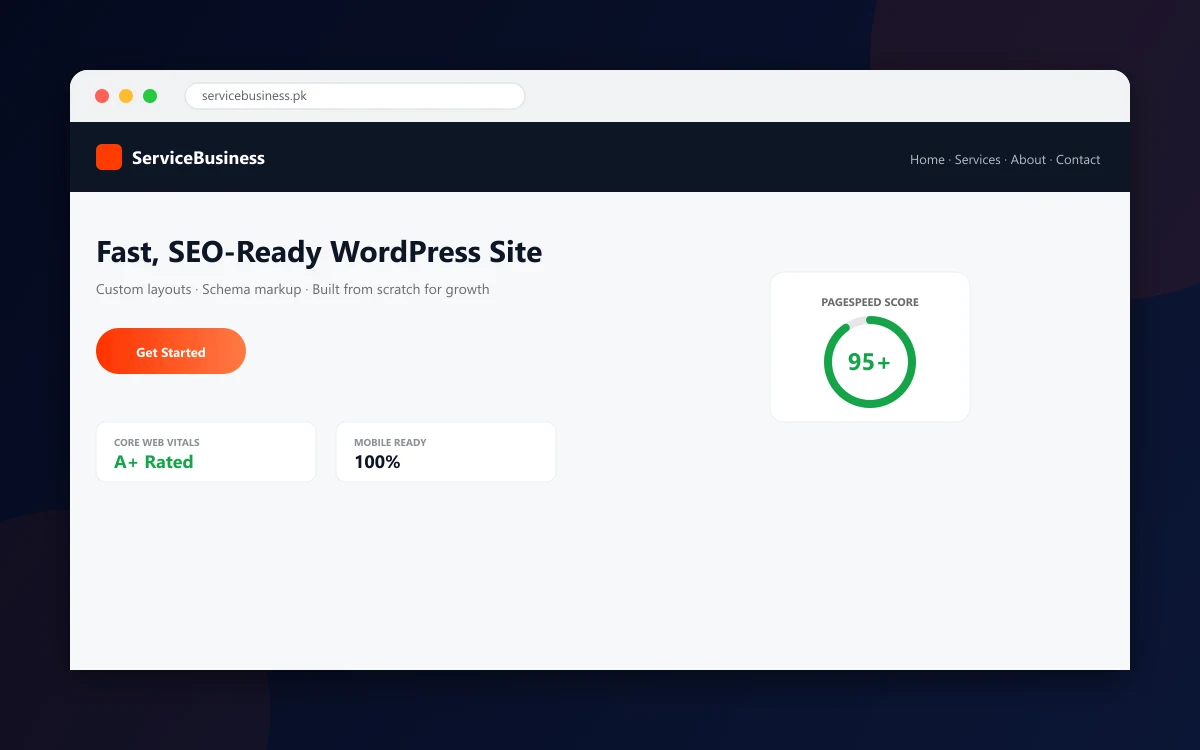Click the MOBILE READY label
1200x750 pixels.
[390, 442]
